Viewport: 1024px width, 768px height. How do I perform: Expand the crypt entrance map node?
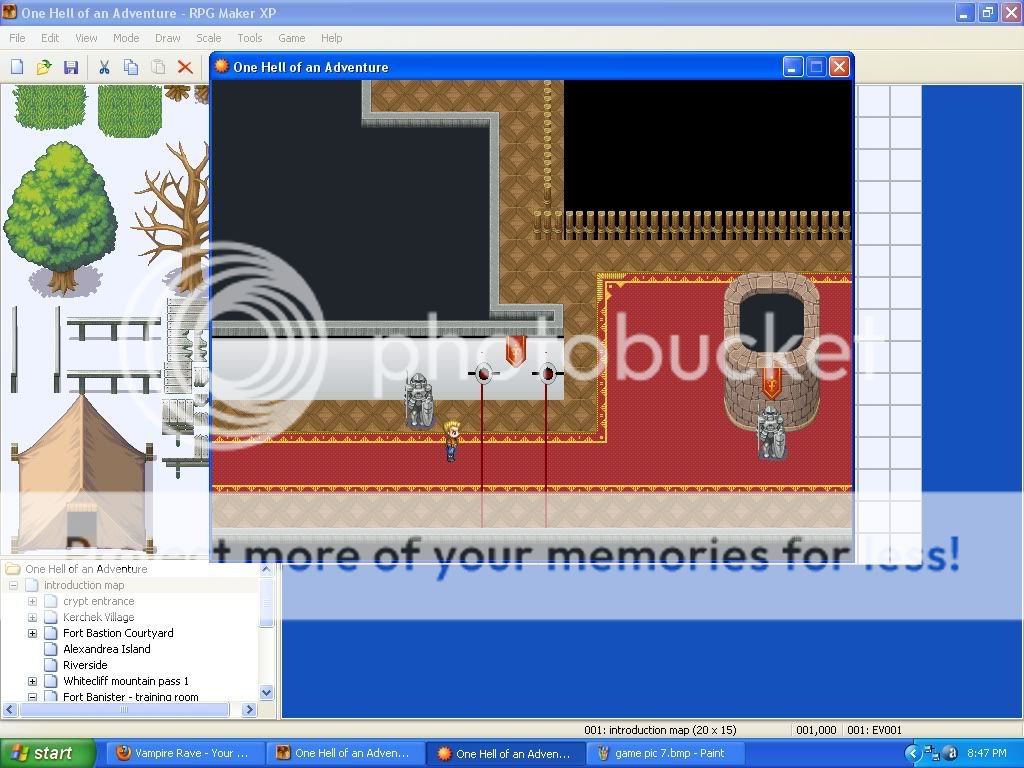click(32, 601)
